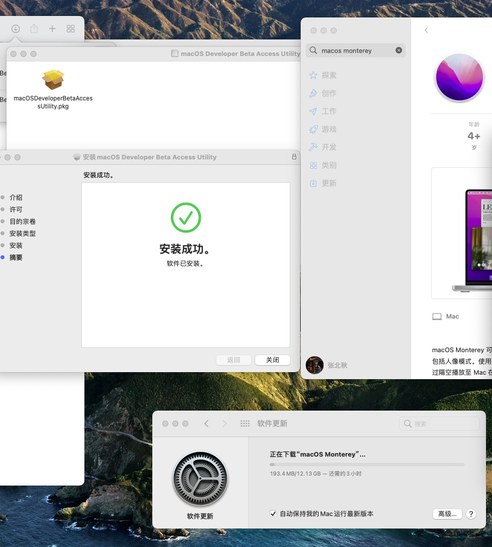Select the 介绍 installer step

coord(16,197)
